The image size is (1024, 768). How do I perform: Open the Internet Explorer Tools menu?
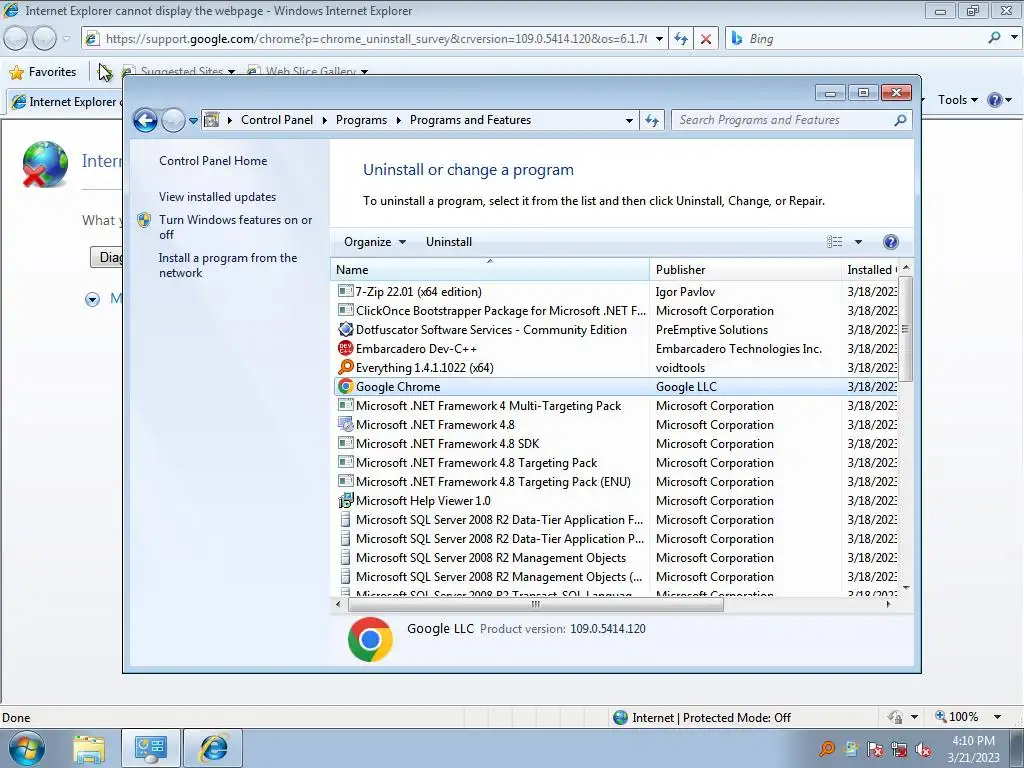tap(957, 100)
